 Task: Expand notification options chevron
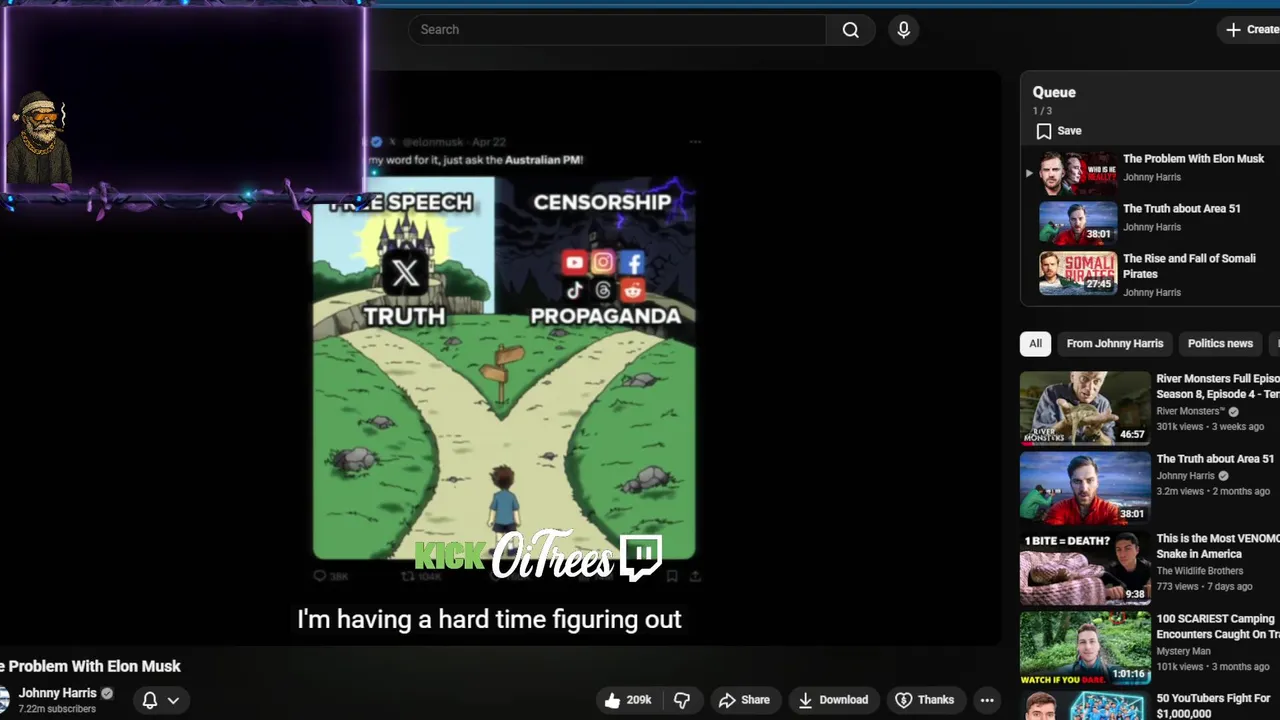click(173, 700)
